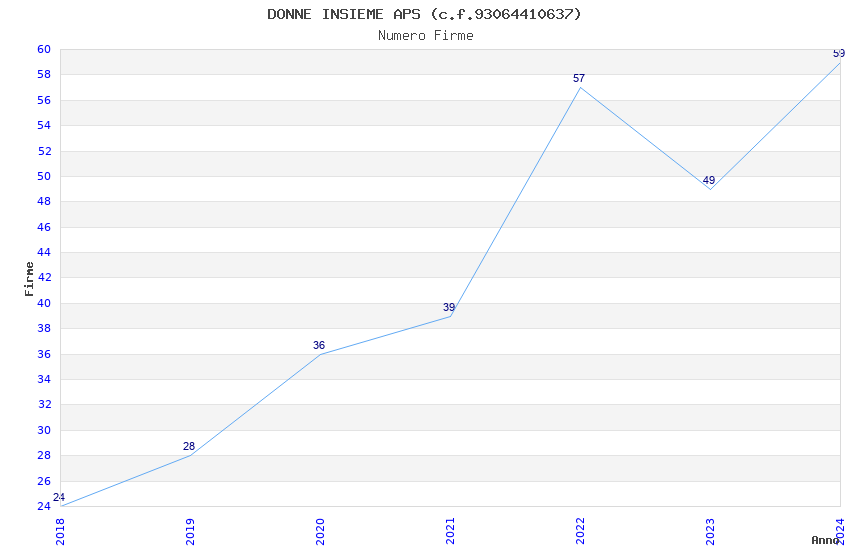
Task: Click the subtitle Numero Firme
Action: tap(426, 36)
